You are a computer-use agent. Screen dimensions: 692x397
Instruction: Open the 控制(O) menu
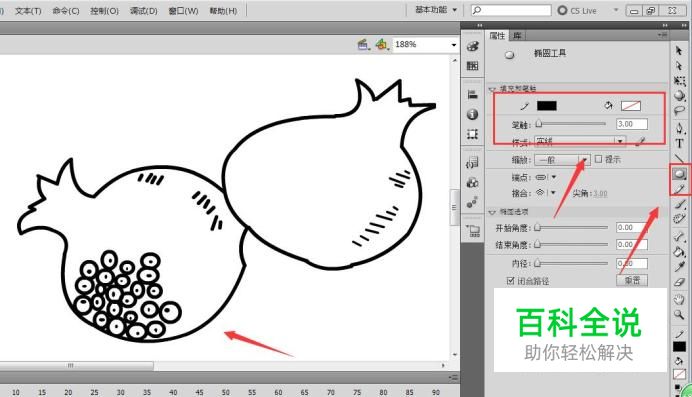tap(105, 11)
